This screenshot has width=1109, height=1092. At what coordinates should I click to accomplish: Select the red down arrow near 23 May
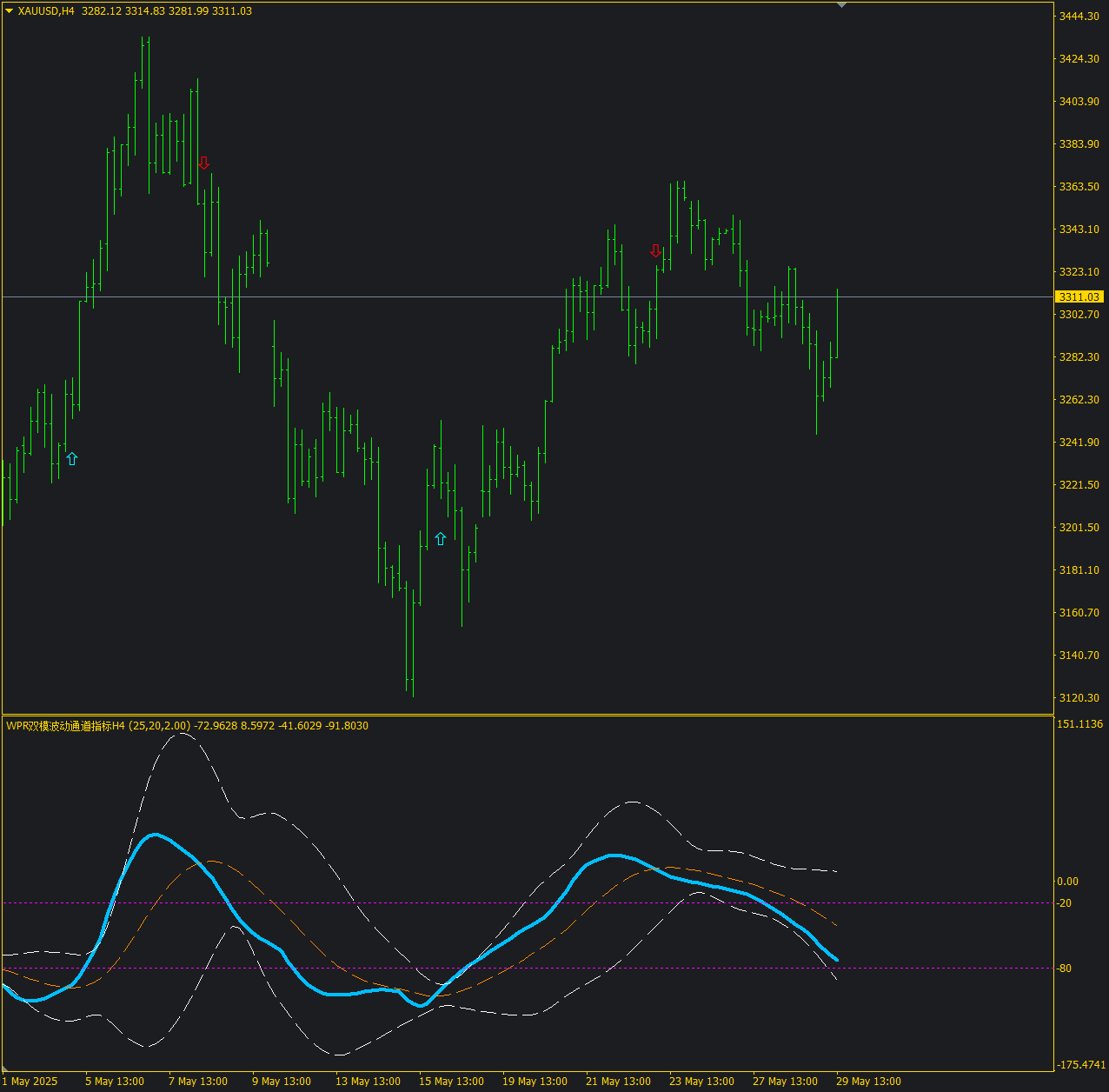pyautogui.click(x=656, y=250)
